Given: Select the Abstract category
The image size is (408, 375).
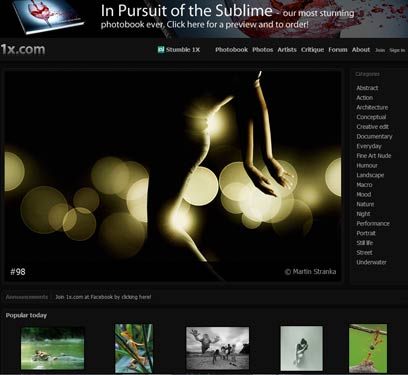Looking at the screenshot, I should pos(367,88).
